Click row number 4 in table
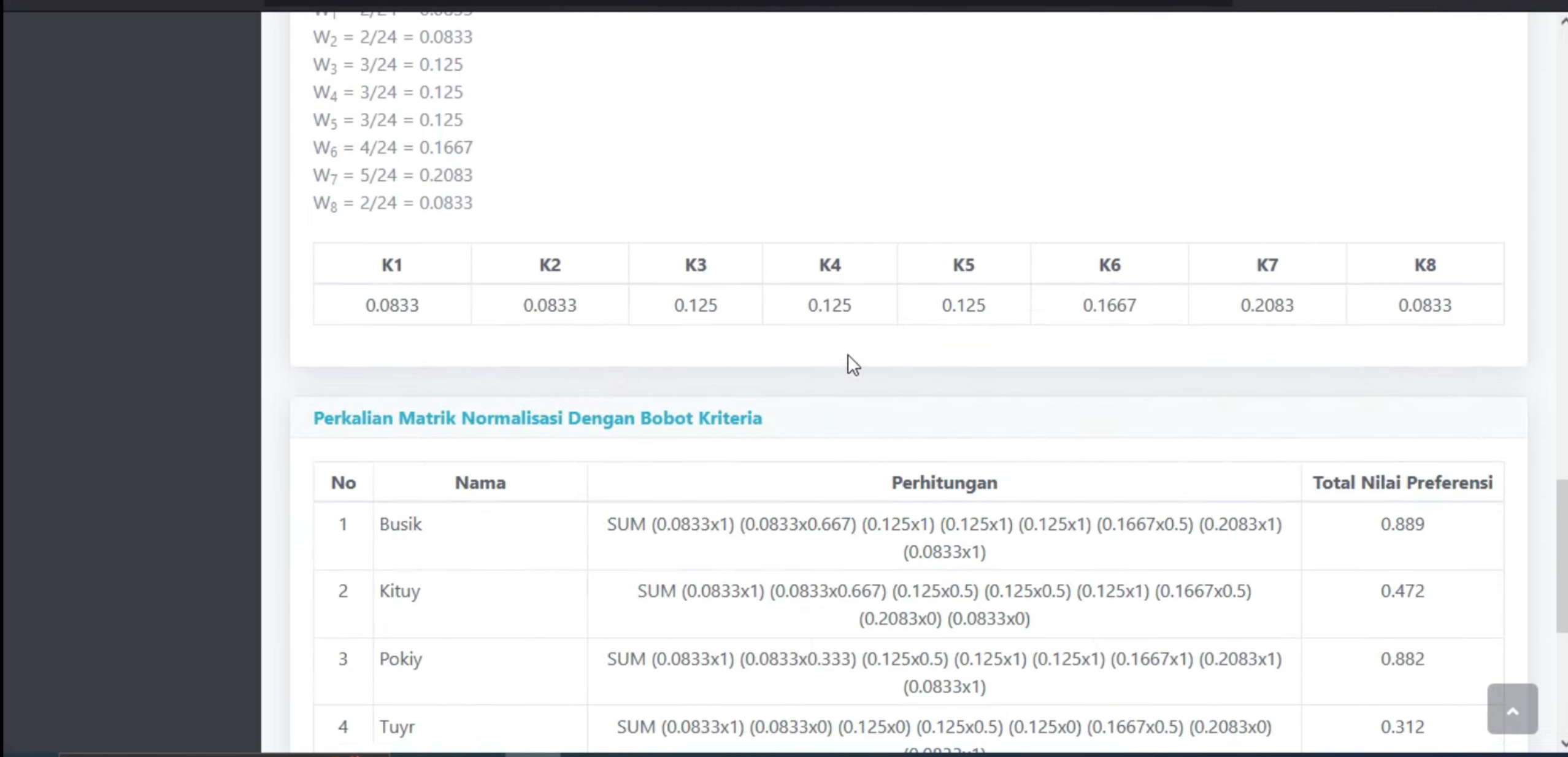Viewport: 1568px width, 757px height. (343, 726)
